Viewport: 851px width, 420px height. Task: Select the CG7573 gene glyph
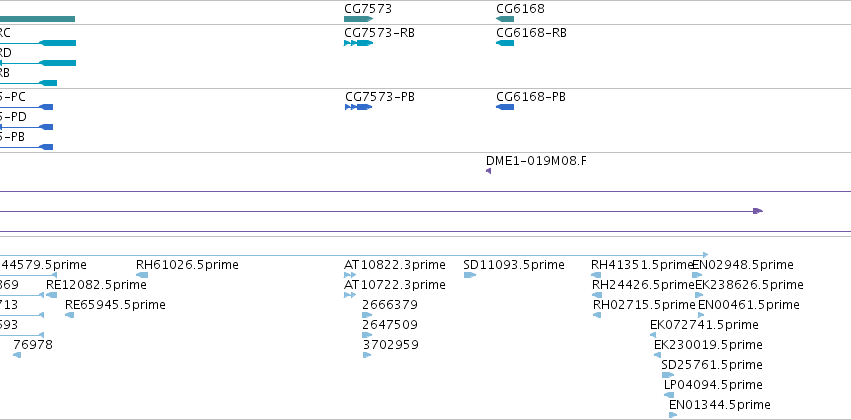(x=359, y=19)
